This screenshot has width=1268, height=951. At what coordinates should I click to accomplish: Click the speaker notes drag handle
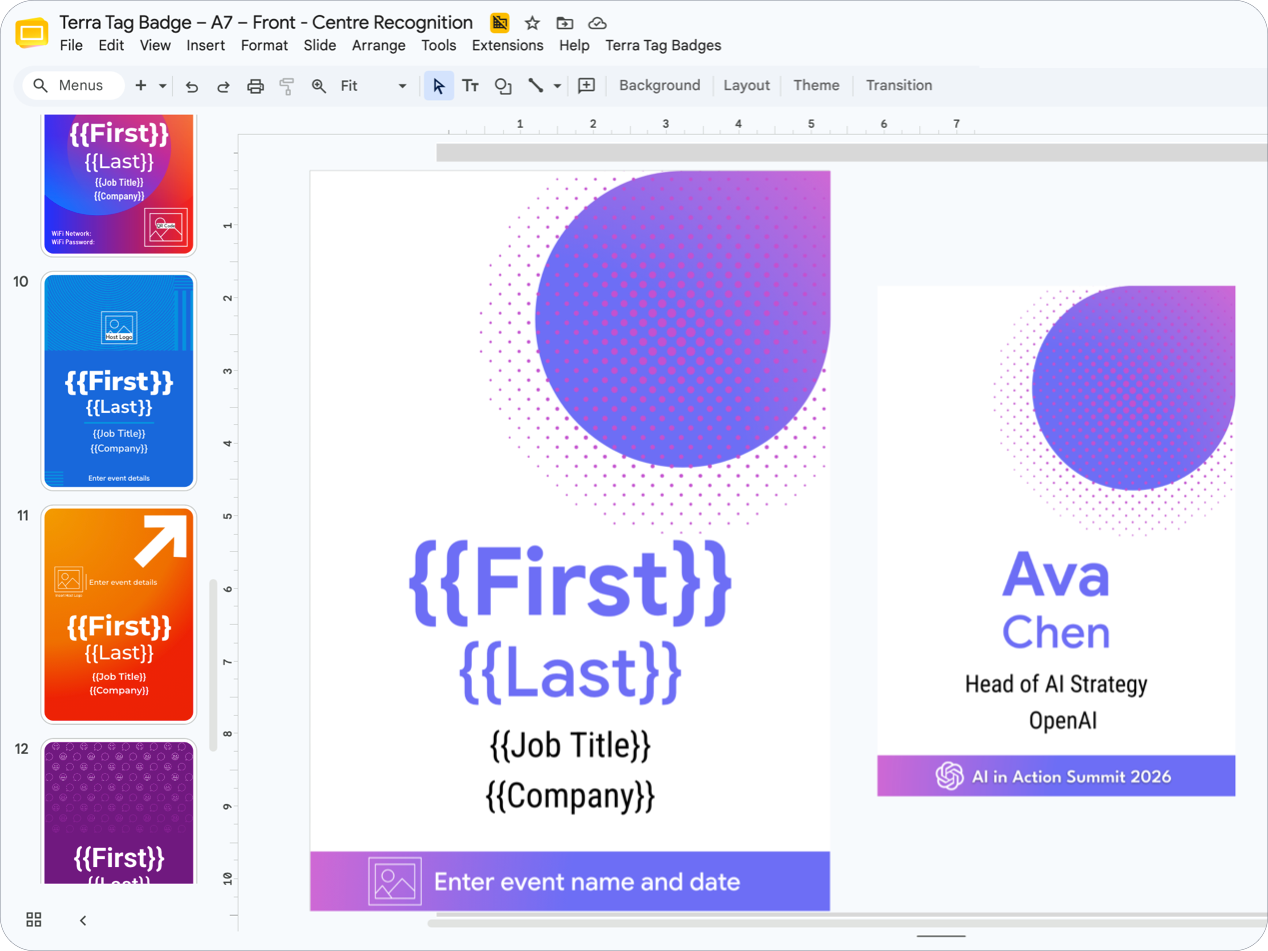click(x=941, y=937)
